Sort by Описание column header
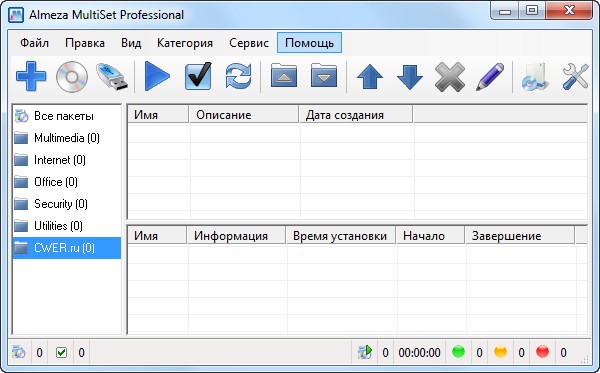 click(x=244, y=115)
